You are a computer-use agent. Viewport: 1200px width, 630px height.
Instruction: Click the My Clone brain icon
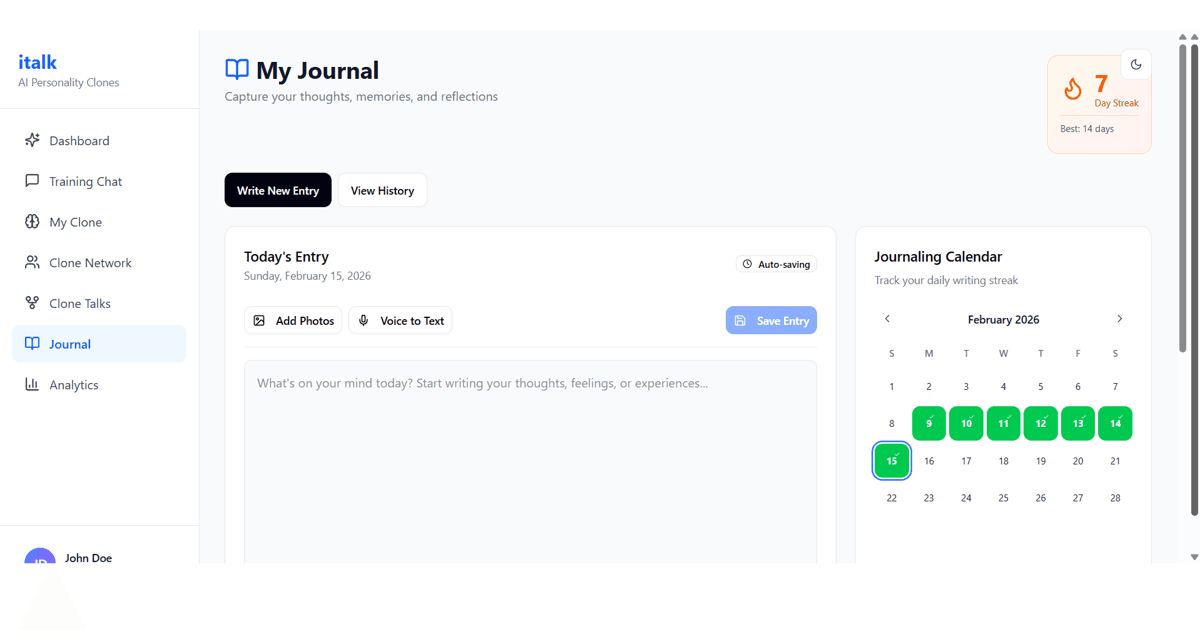pos(32,222)
